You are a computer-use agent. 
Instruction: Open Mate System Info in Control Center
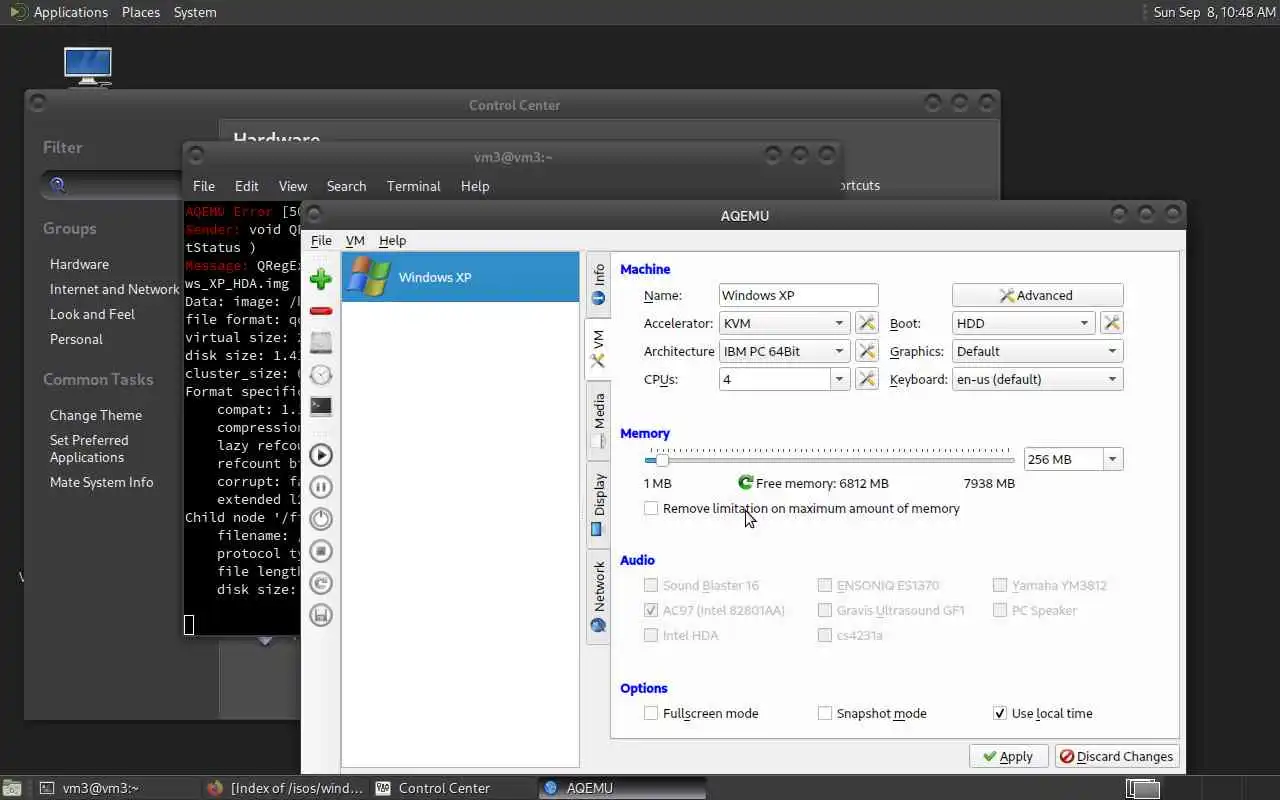pos(102,482)
